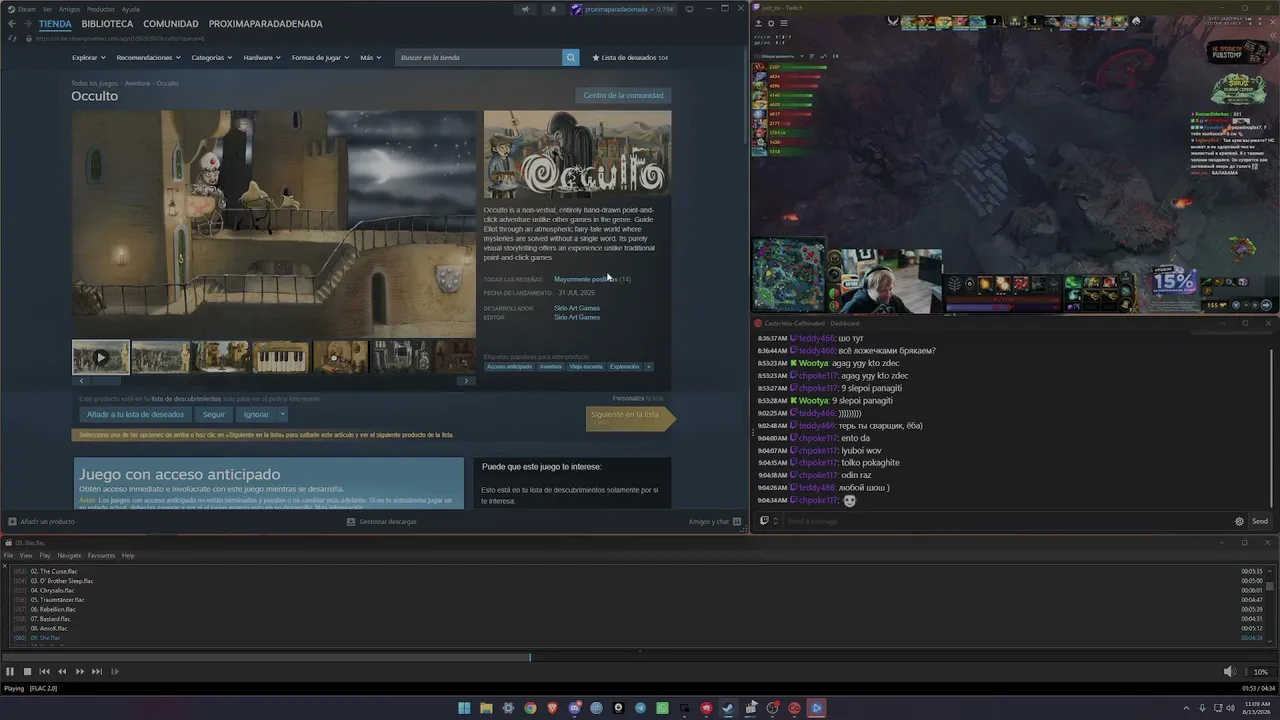Image resolution: width=1280 pixels, height=720 pixels.
Task: Skip to previous track in music player
Action: coord(44,672)
